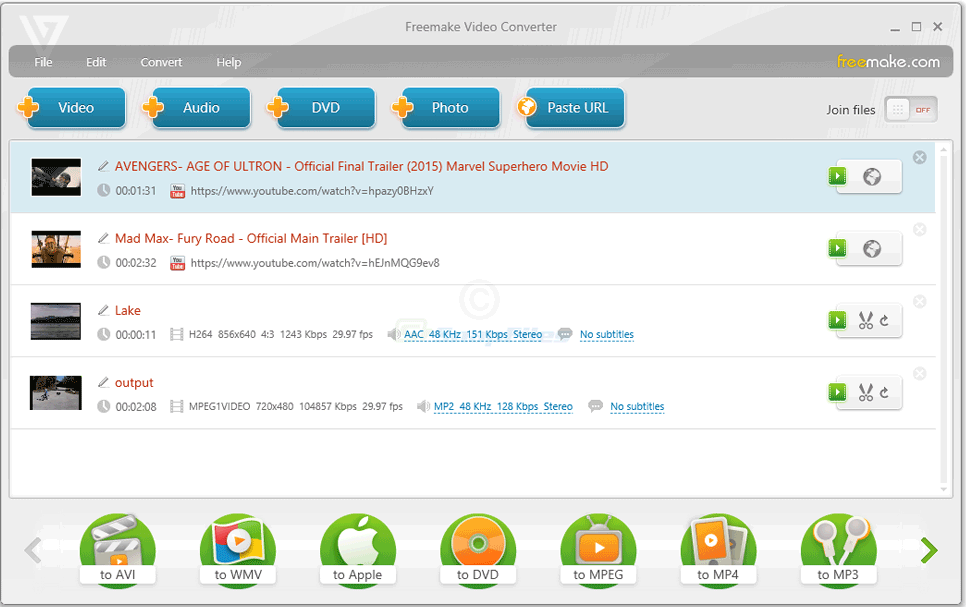Remove the AVENGERS item from list
The height and width of the screenshot is (607, 966).
pos(920,157)
